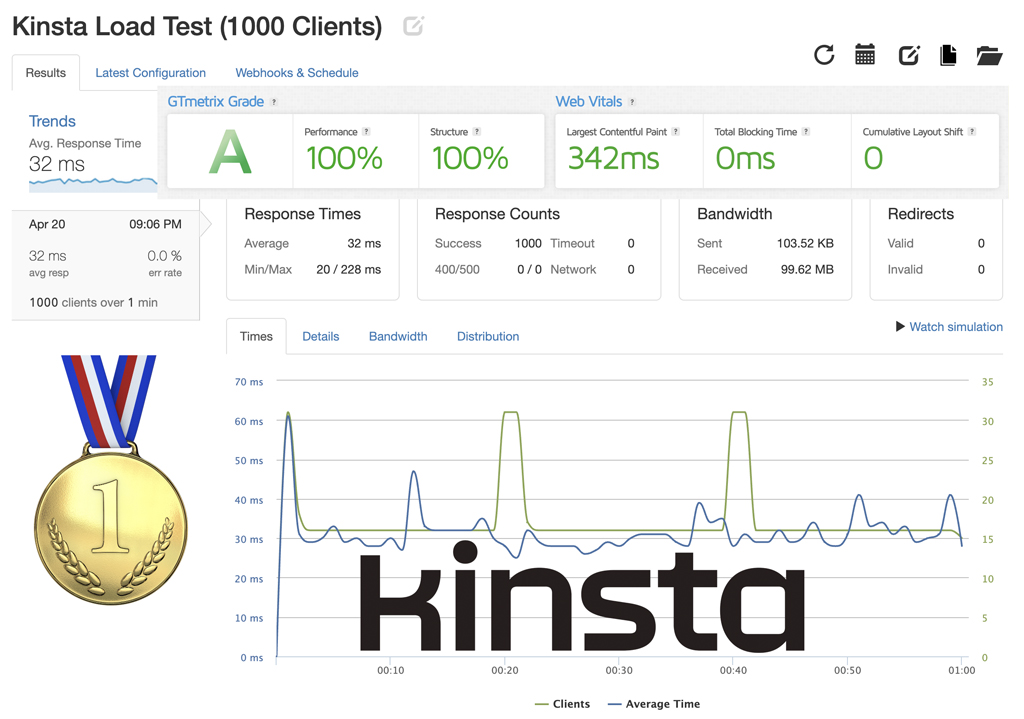Click the help icon next to GTmetrix Grade
Screen dimensions: 1024x719
click(x=274, y=102)
